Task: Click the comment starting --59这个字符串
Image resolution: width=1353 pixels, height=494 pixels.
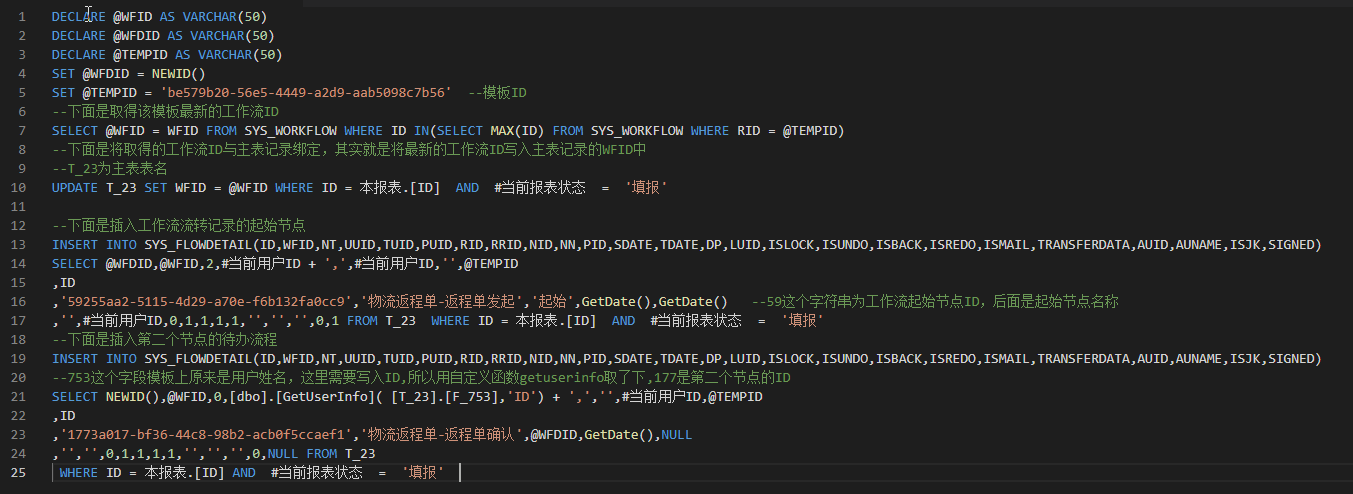Action: click(934, 302)
